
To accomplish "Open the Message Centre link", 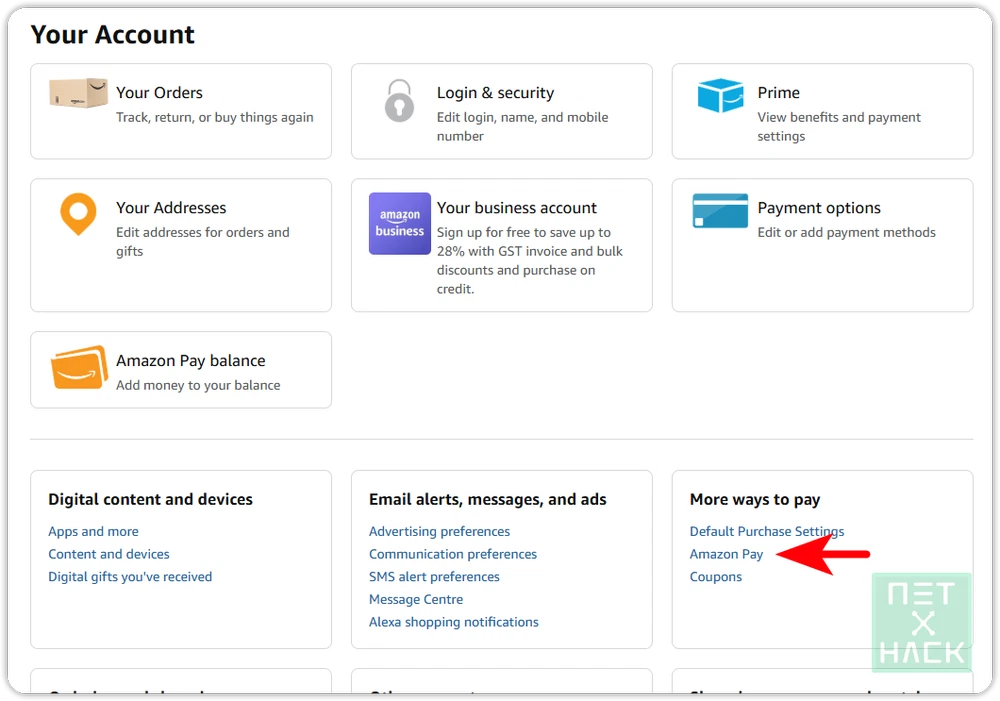I will pos(416,600).
